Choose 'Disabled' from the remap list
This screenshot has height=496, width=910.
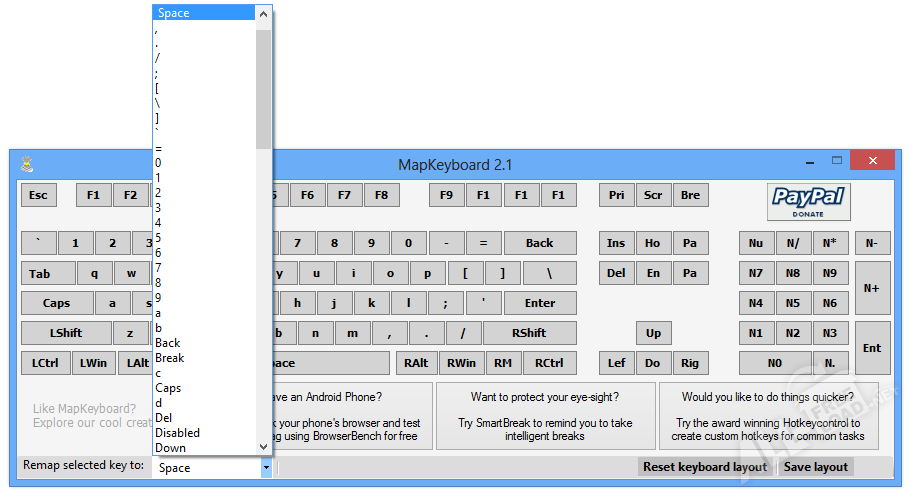(178, 433)
